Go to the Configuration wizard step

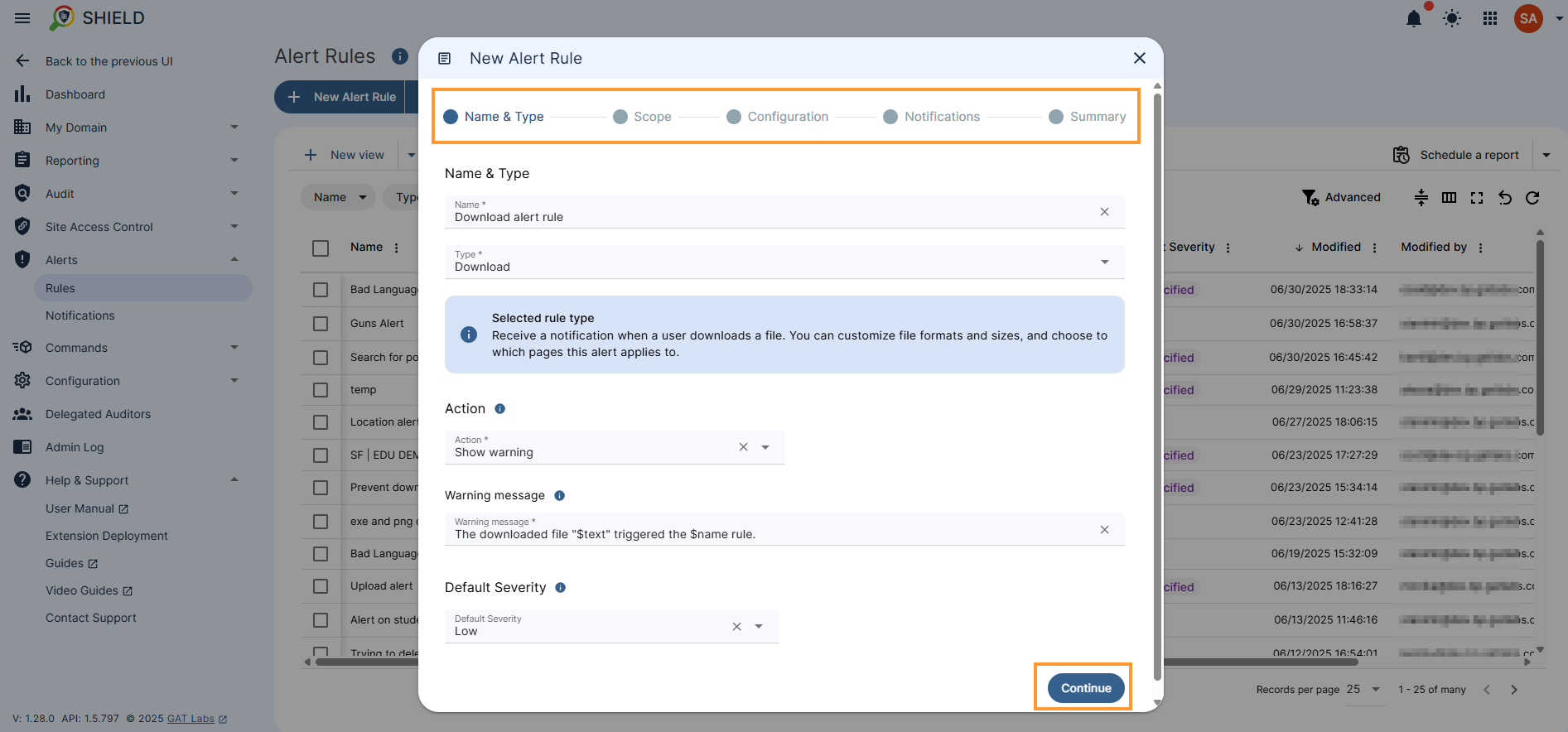[x=777, y=117]
